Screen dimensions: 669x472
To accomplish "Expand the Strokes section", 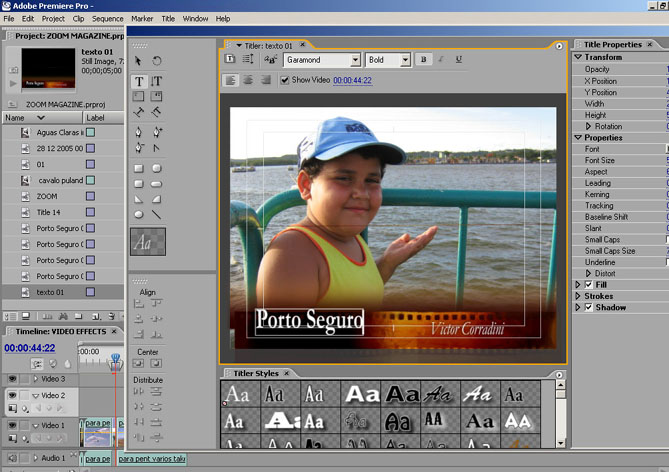I will click(578, 296).
